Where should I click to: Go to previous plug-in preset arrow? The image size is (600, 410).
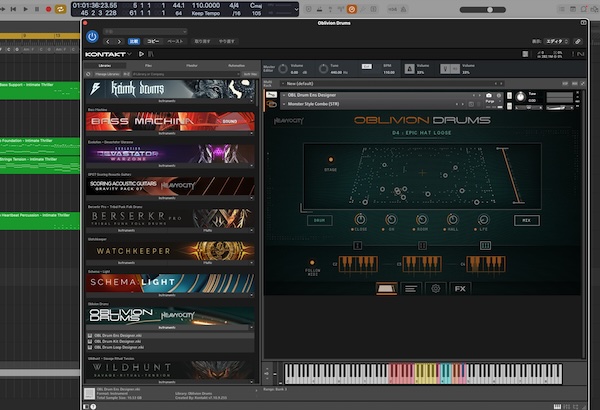pyautogui.click(x=108, y=41)
